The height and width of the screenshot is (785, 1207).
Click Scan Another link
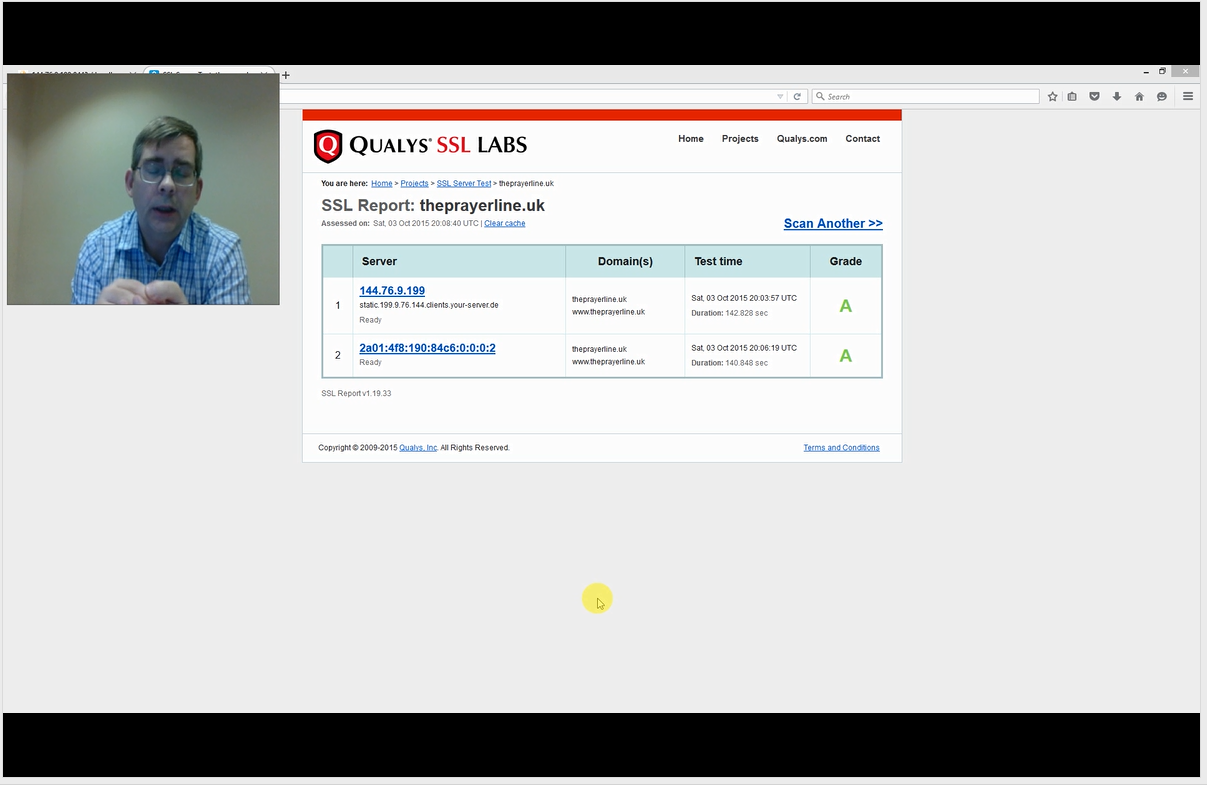point(833,224)
